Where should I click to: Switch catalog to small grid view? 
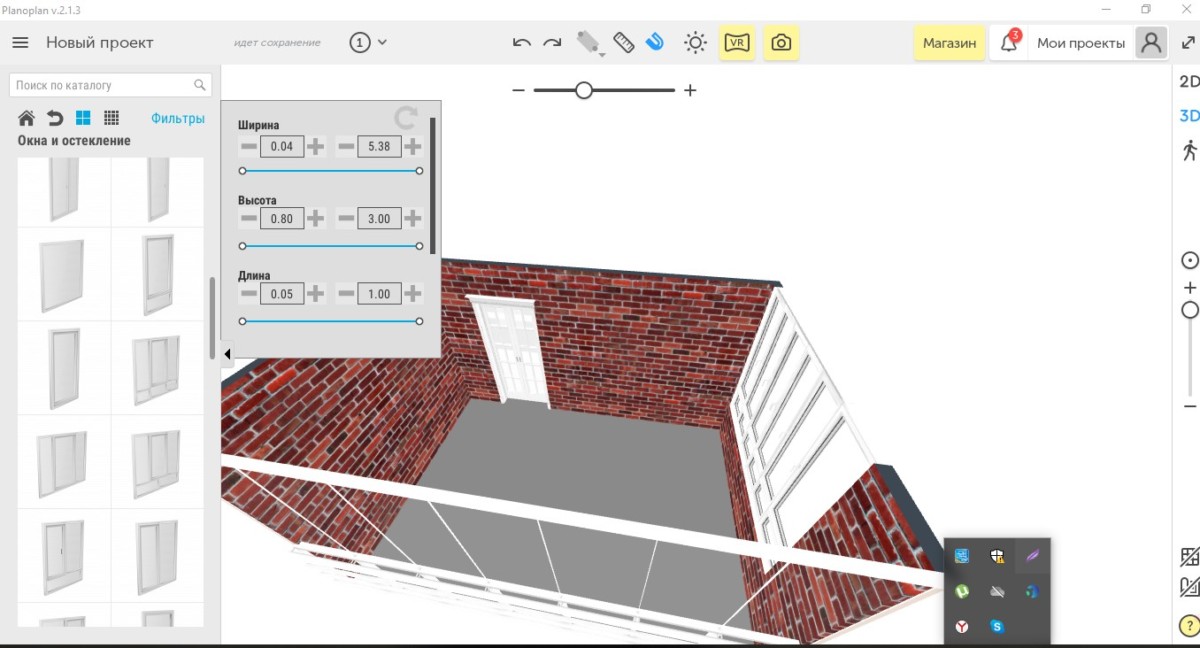(112, 118)
